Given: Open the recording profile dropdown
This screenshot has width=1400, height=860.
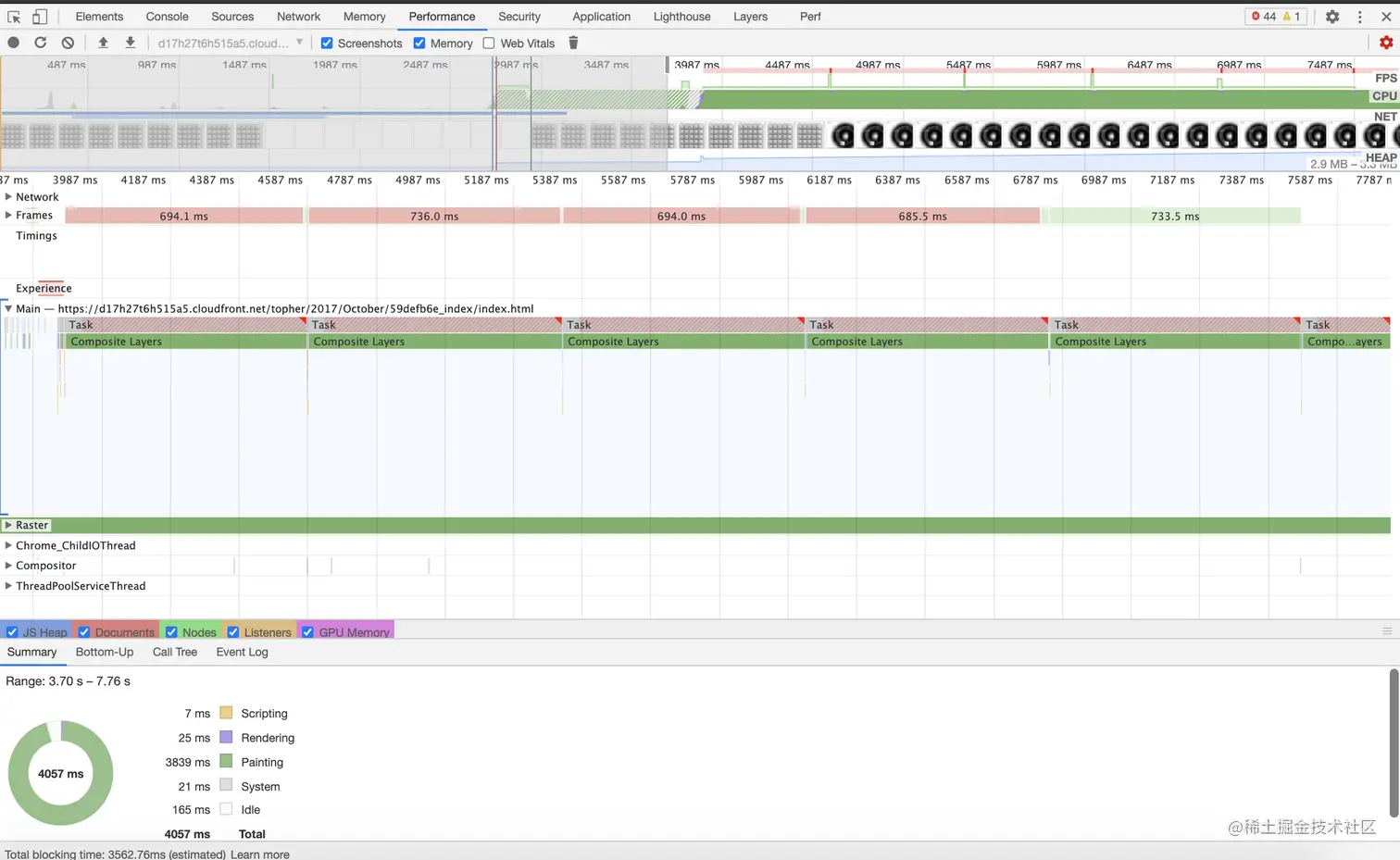Looking at the screenshot, I should pos(231,43).
